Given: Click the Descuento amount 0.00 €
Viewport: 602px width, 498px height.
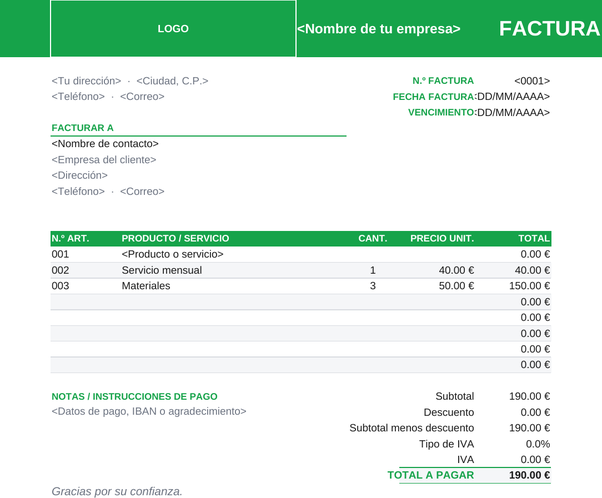Looking at the screenshot, I should point(535,412).
